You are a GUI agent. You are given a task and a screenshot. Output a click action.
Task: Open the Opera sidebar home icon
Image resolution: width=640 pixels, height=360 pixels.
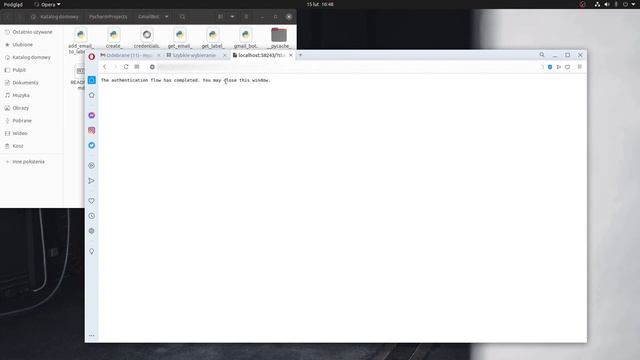coord(91,95)
